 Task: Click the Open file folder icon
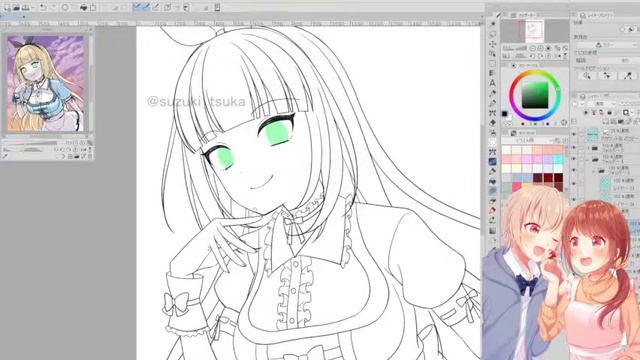(x=16, y=7)
